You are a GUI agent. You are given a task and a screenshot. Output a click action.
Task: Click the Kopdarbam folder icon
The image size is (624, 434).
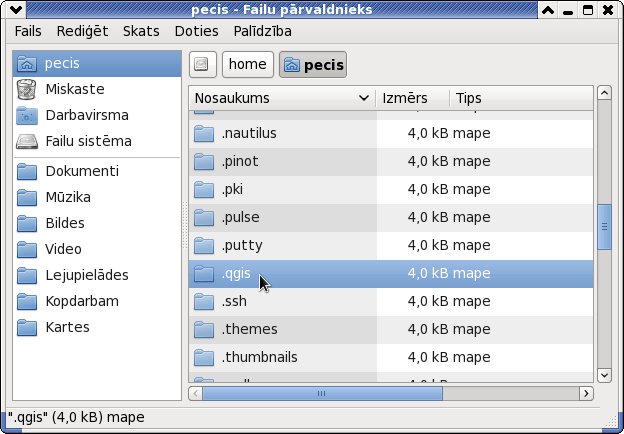tap(27, 302)
